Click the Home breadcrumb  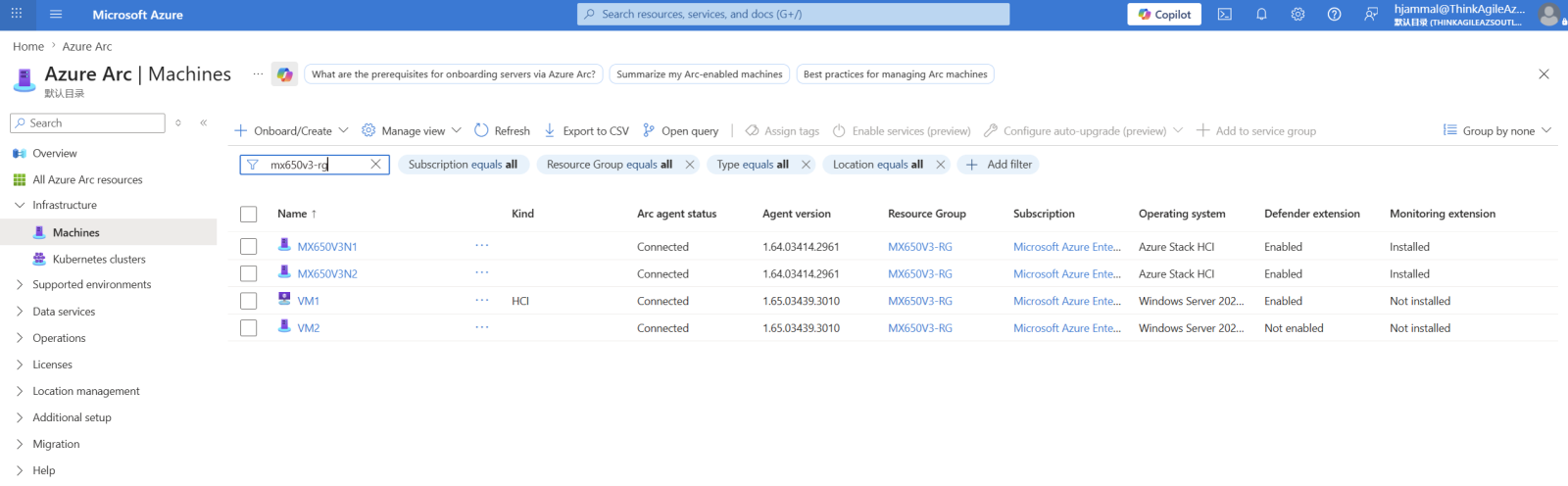28,46
